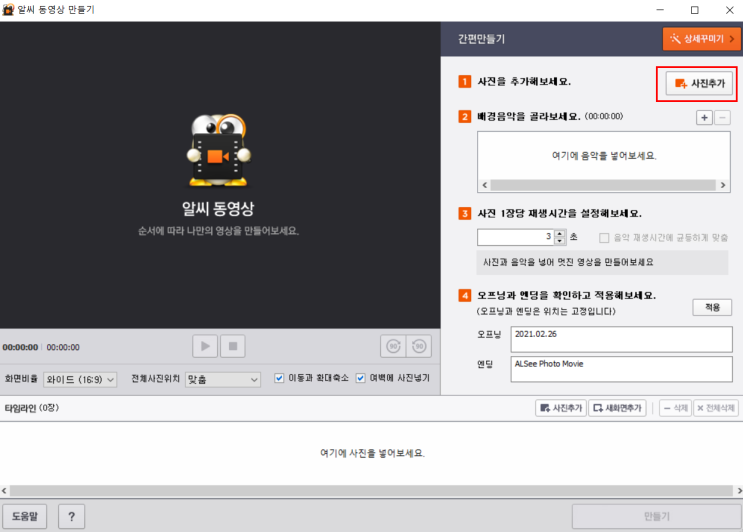Click the question mark button
The image size is (743, 532).
click(72, 516)
